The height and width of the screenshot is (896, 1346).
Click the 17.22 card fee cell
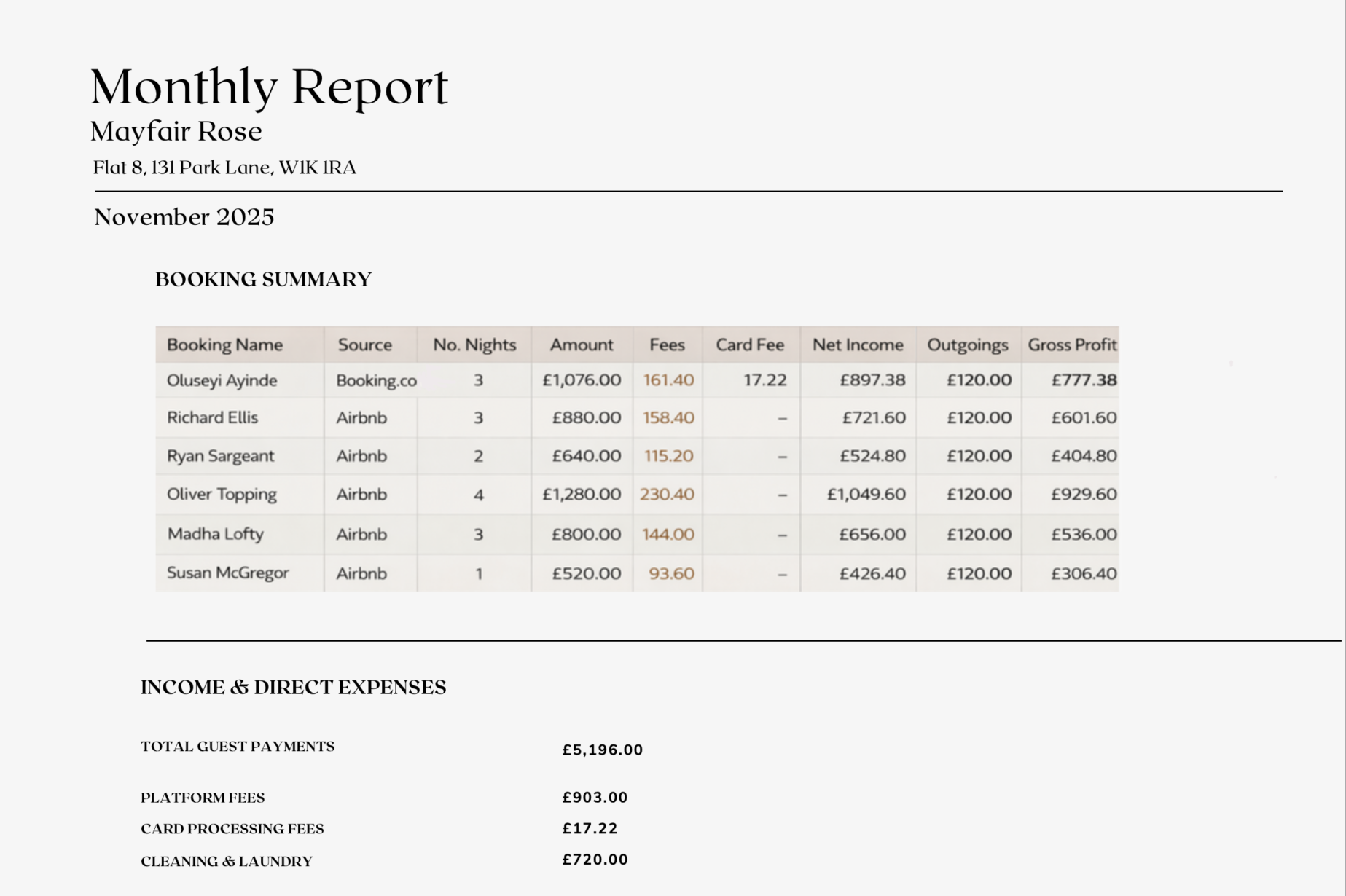(764, 380)
